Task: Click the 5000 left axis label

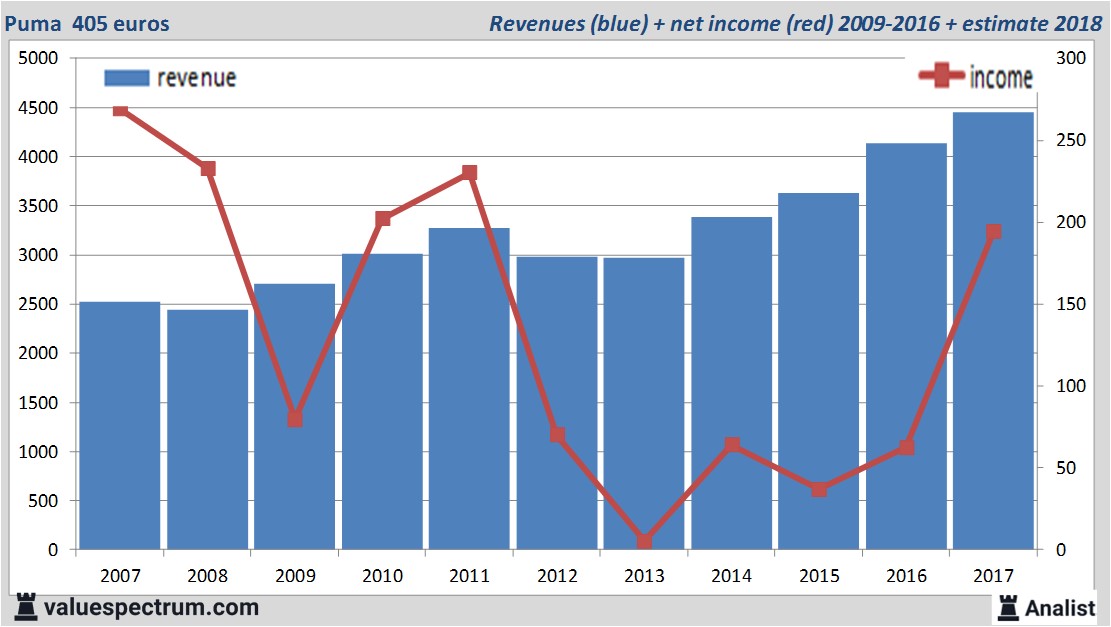Action: [x=40, y=58]
